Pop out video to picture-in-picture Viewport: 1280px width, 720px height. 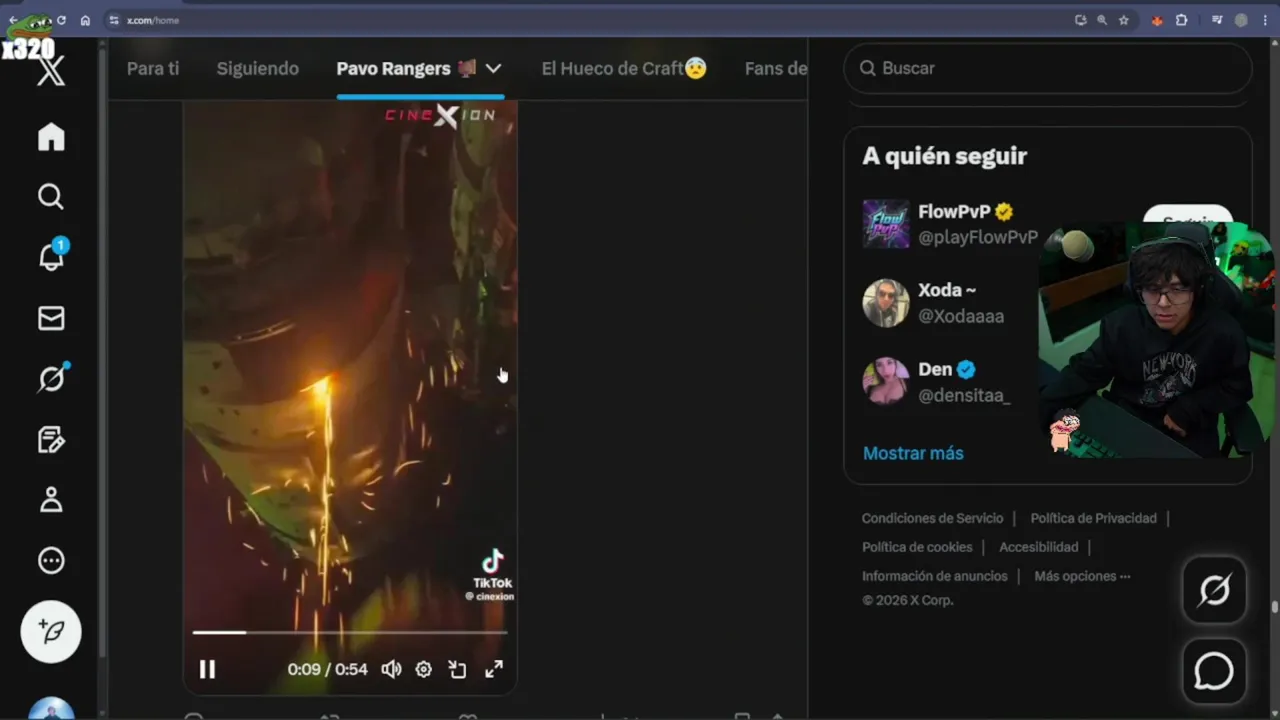tap(458, 669)
